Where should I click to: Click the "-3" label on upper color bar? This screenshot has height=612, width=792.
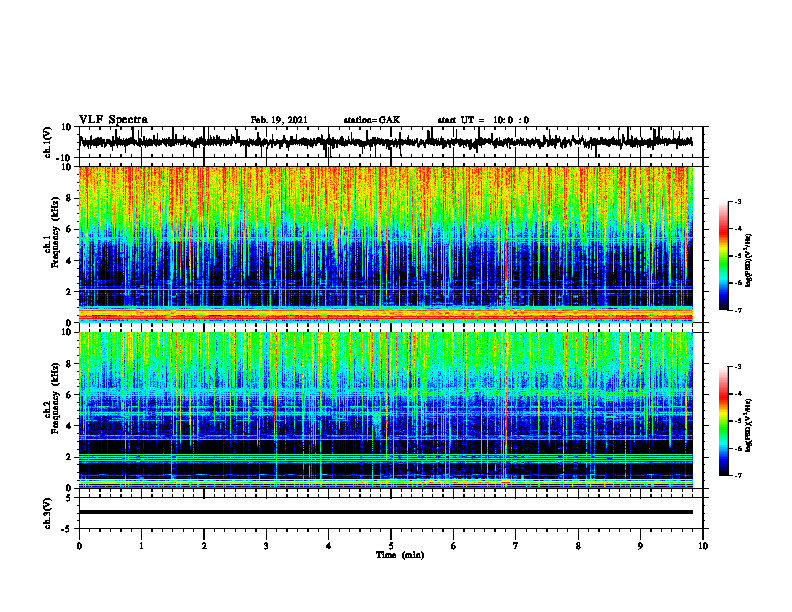pos(738,201)
